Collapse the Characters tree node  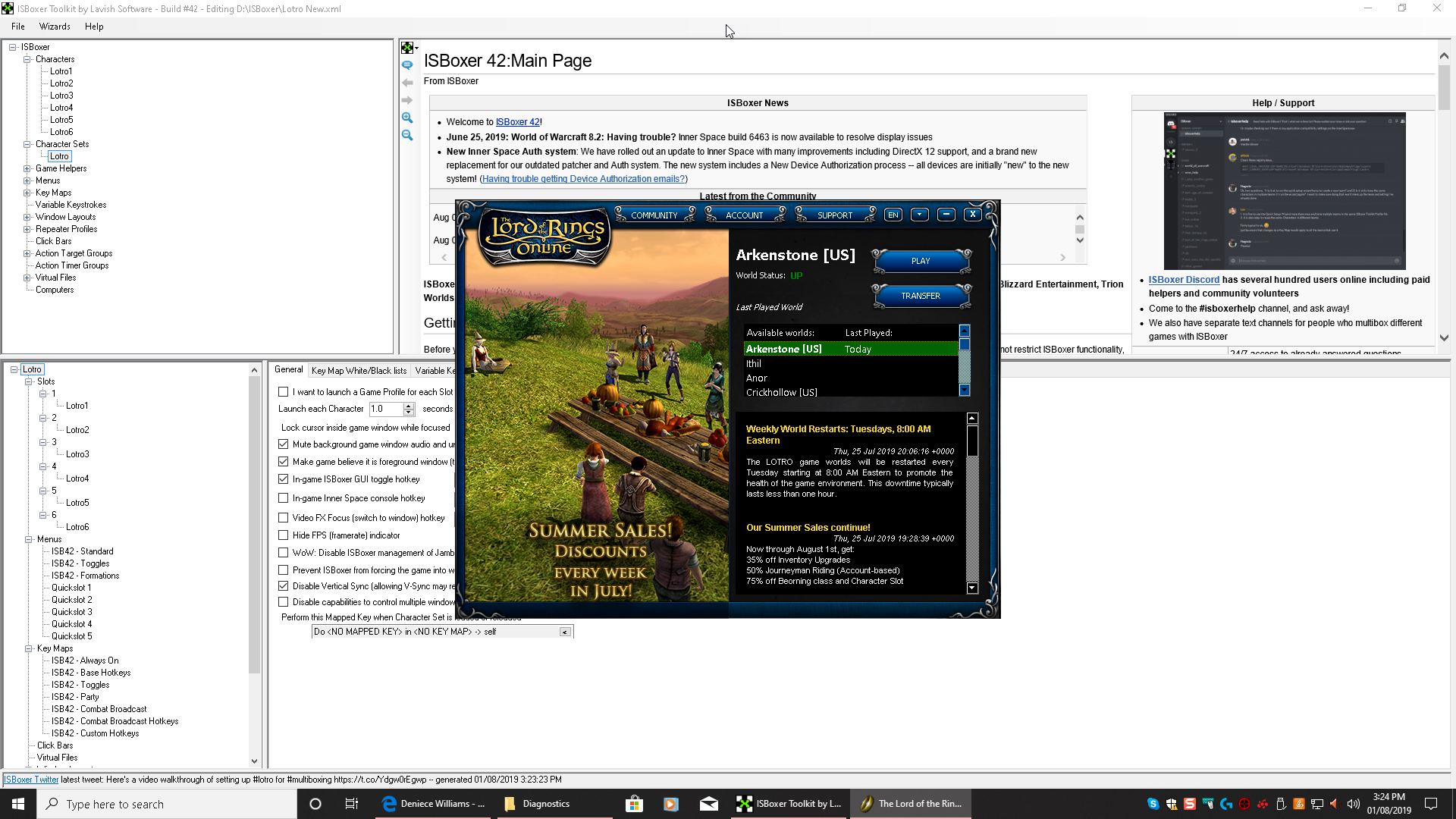pyautogui.click(x=27, y=59)
